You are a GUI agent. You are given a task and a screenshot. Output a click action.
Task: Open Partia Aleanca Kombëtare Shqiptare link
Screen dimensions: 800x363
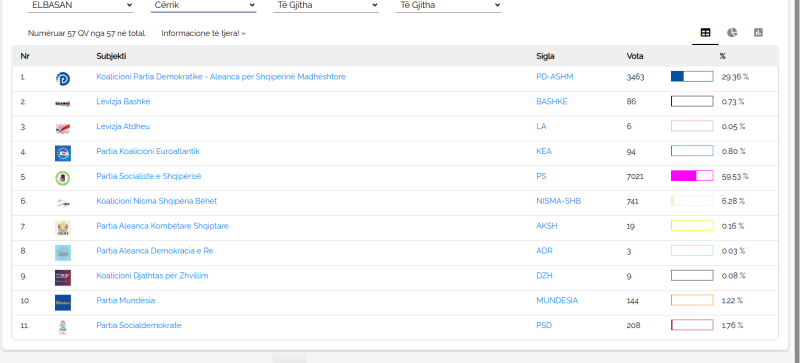162,226
